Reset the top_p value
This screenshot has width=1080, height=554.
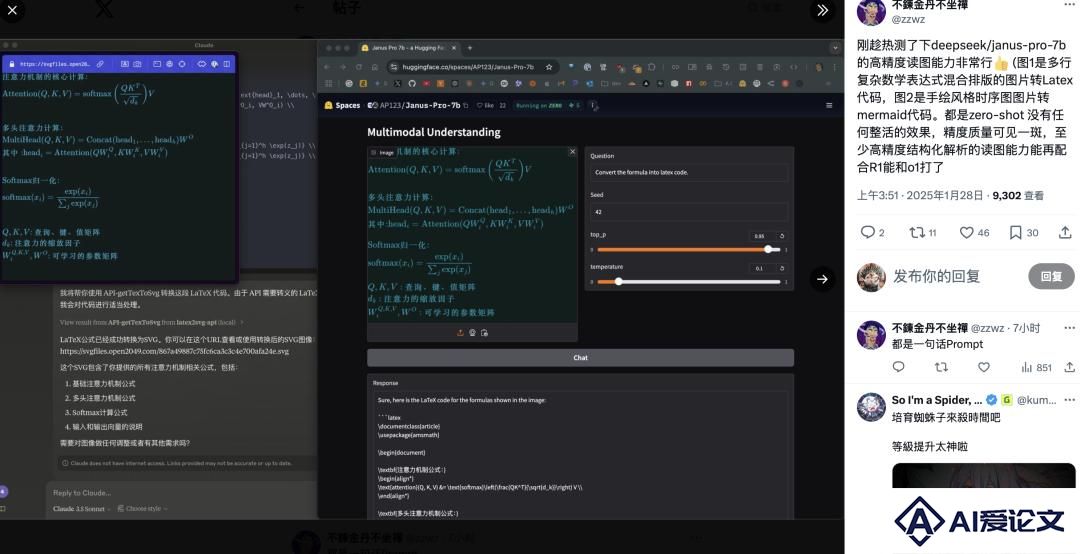click(782, 236)
